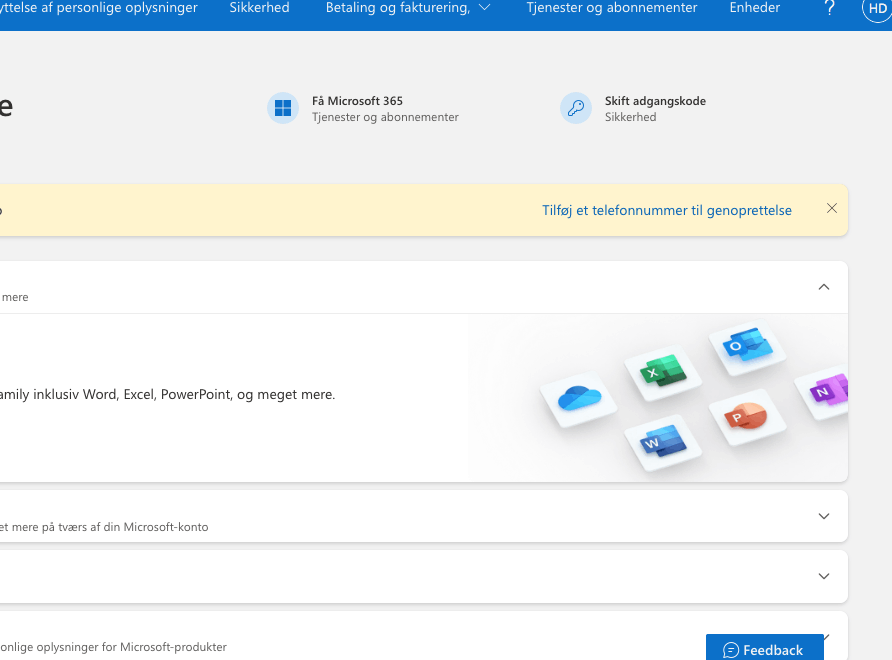892x660 pixels.
Task: Click Sikkerhed subtitle under Skift adgangskode
Action: coord(630,117)
